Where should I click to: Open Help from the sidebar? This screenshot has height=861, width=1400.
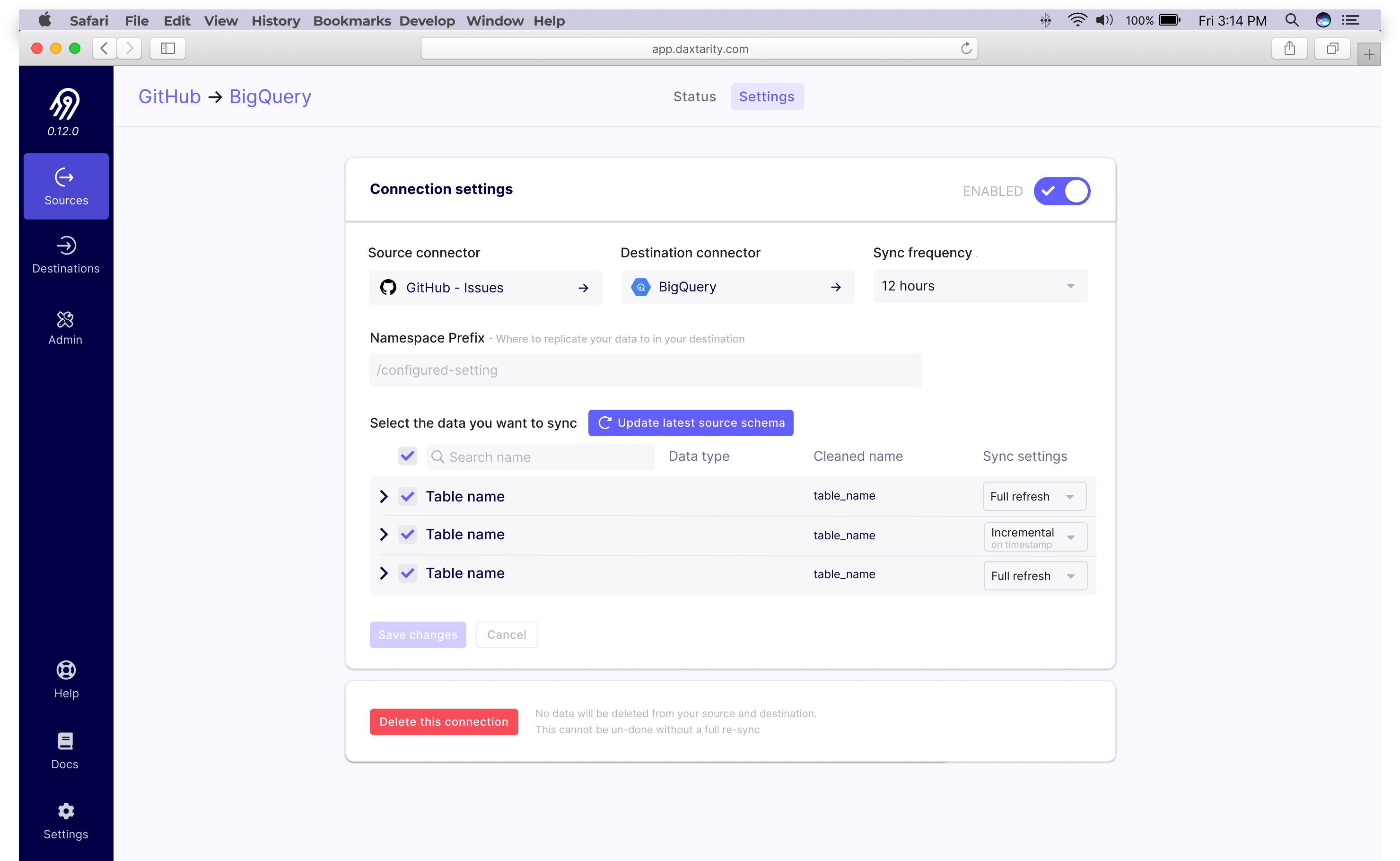[x=65, y=679]
